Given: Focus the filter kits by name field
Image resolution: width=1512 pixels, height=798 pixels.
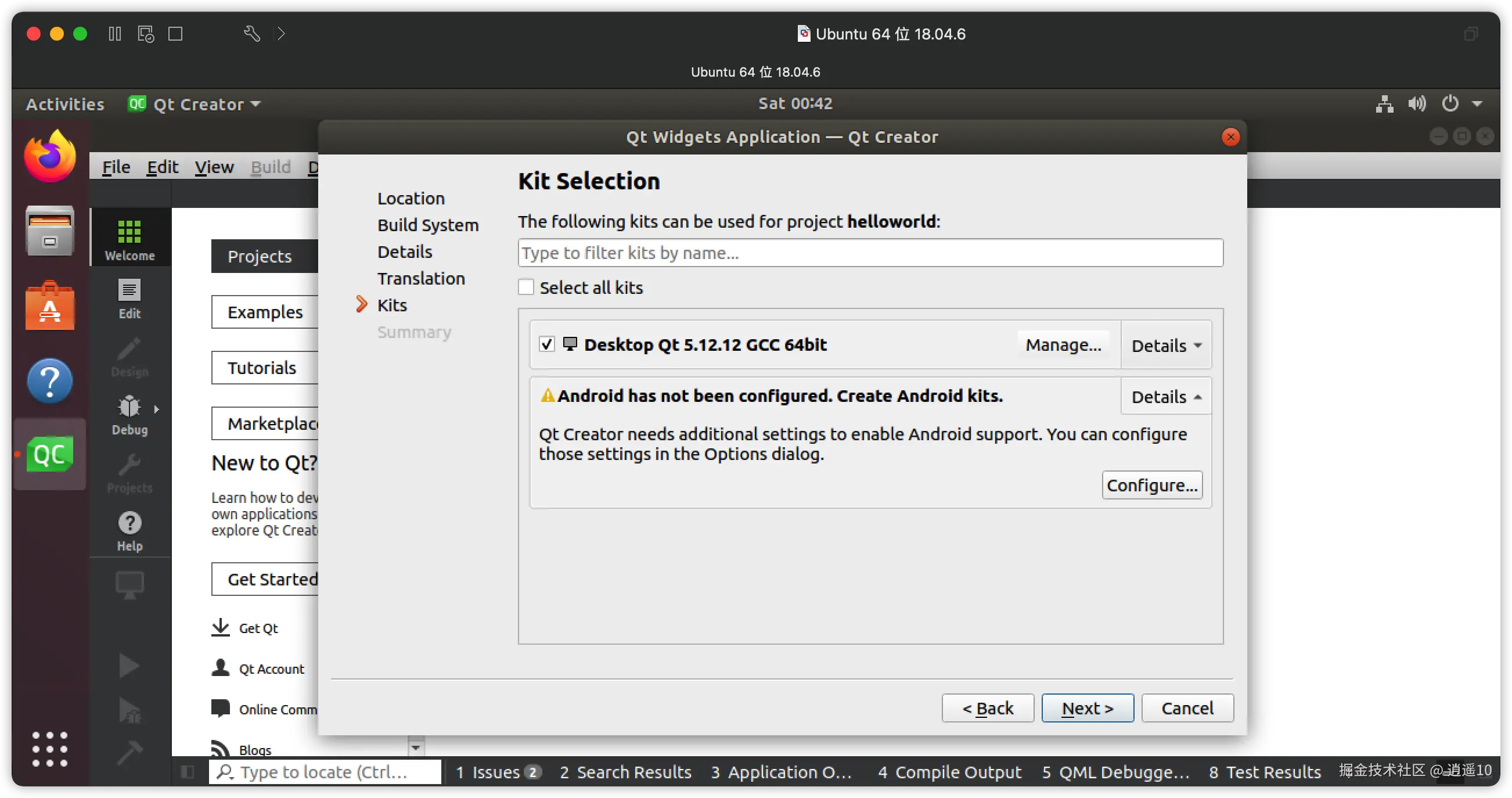Looking at the screenshot, I should coord(870,253).
